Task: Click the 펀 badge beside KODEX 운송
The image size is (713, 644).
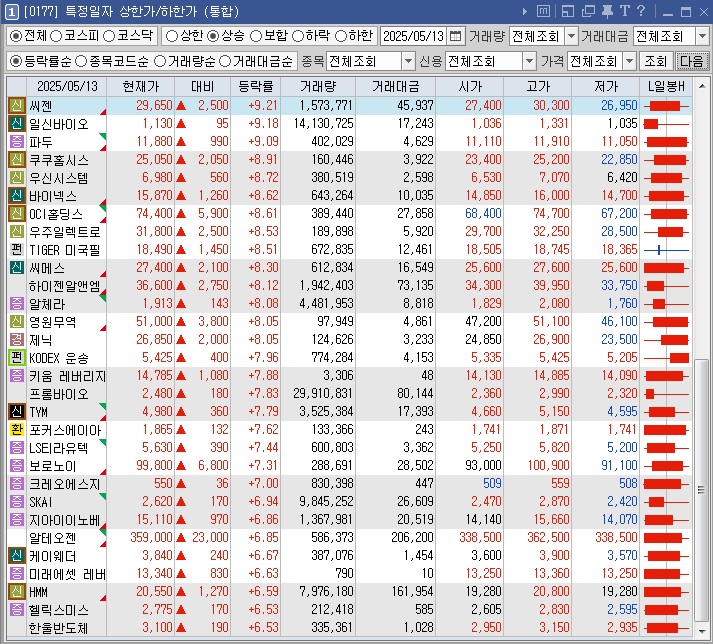Action: [x=16, y=358]
